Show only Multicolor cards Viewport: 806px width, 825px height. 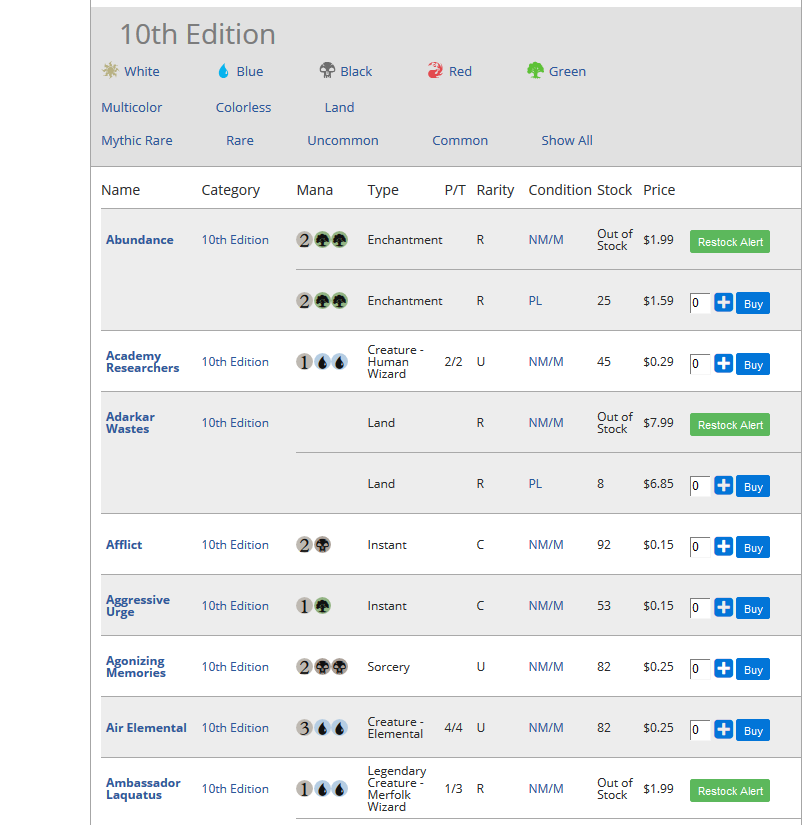(131, 107)
